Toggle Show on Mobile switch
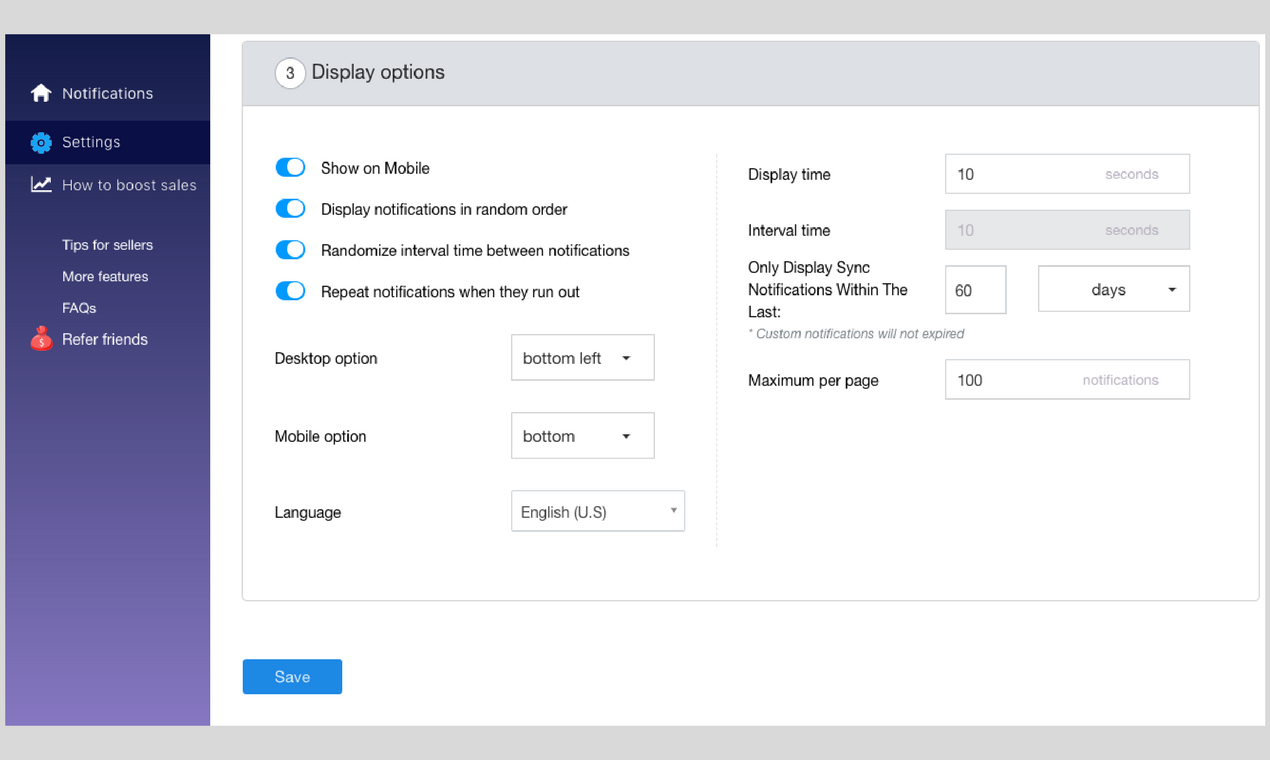The width and height of the screenshot is (1270, 760). 290,168
